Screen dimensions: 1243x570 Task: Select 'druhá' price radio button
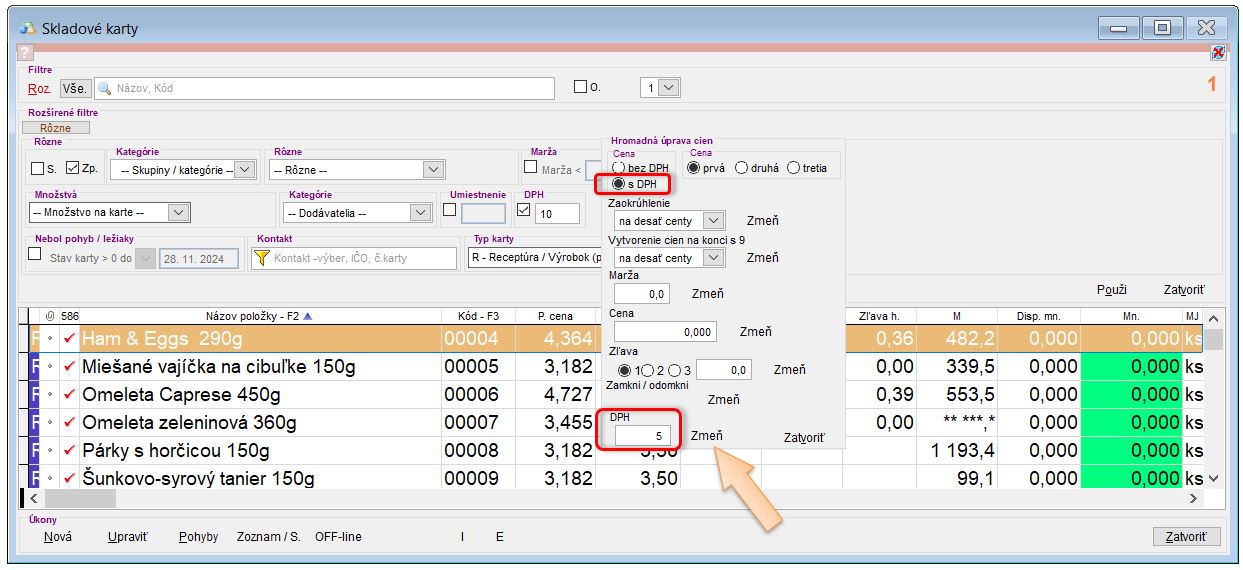[x=741, y=168]
